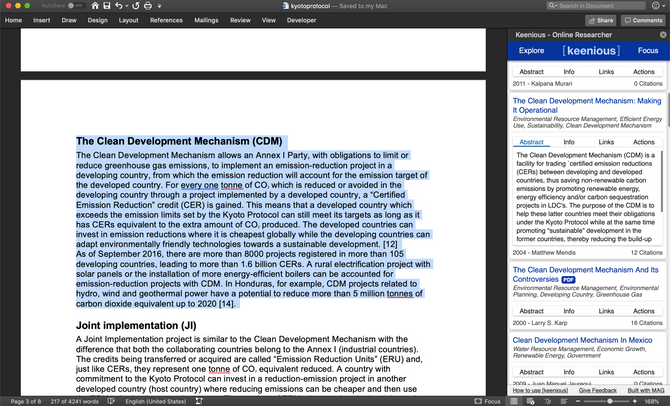Click the PDF badge on Controversies article
670x406 pixels.
coord(568,279)
